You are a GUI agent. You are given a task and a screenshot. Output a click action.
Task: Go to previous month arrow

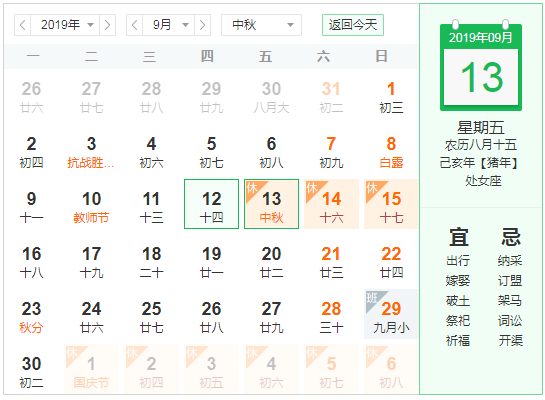(x=135, y=25)
